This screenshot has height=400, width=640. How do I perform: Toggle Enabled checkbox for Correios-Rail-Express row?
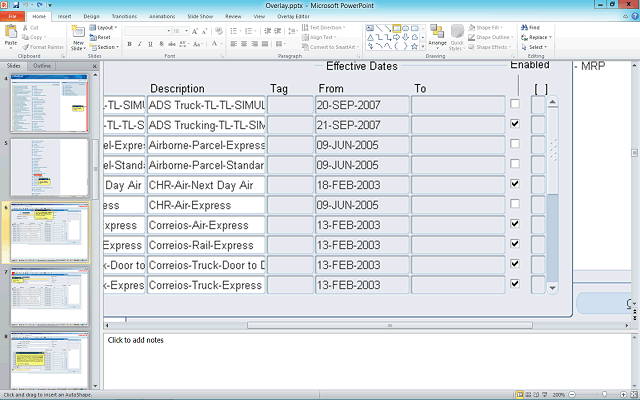514,244
